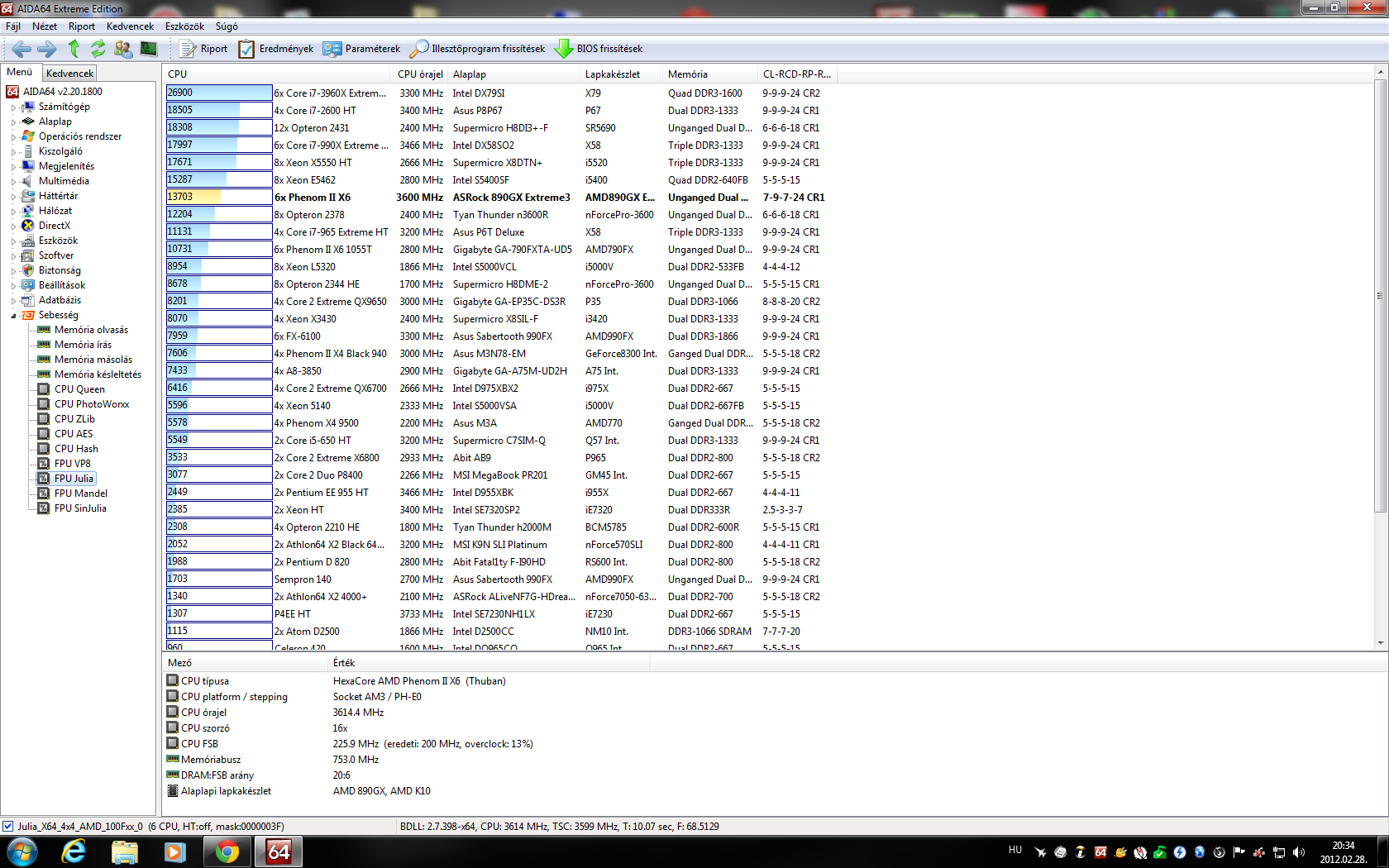Toggle the Julia_X64 status bar checkbox
Viewport: 1389px width, 868px height.
7,826
